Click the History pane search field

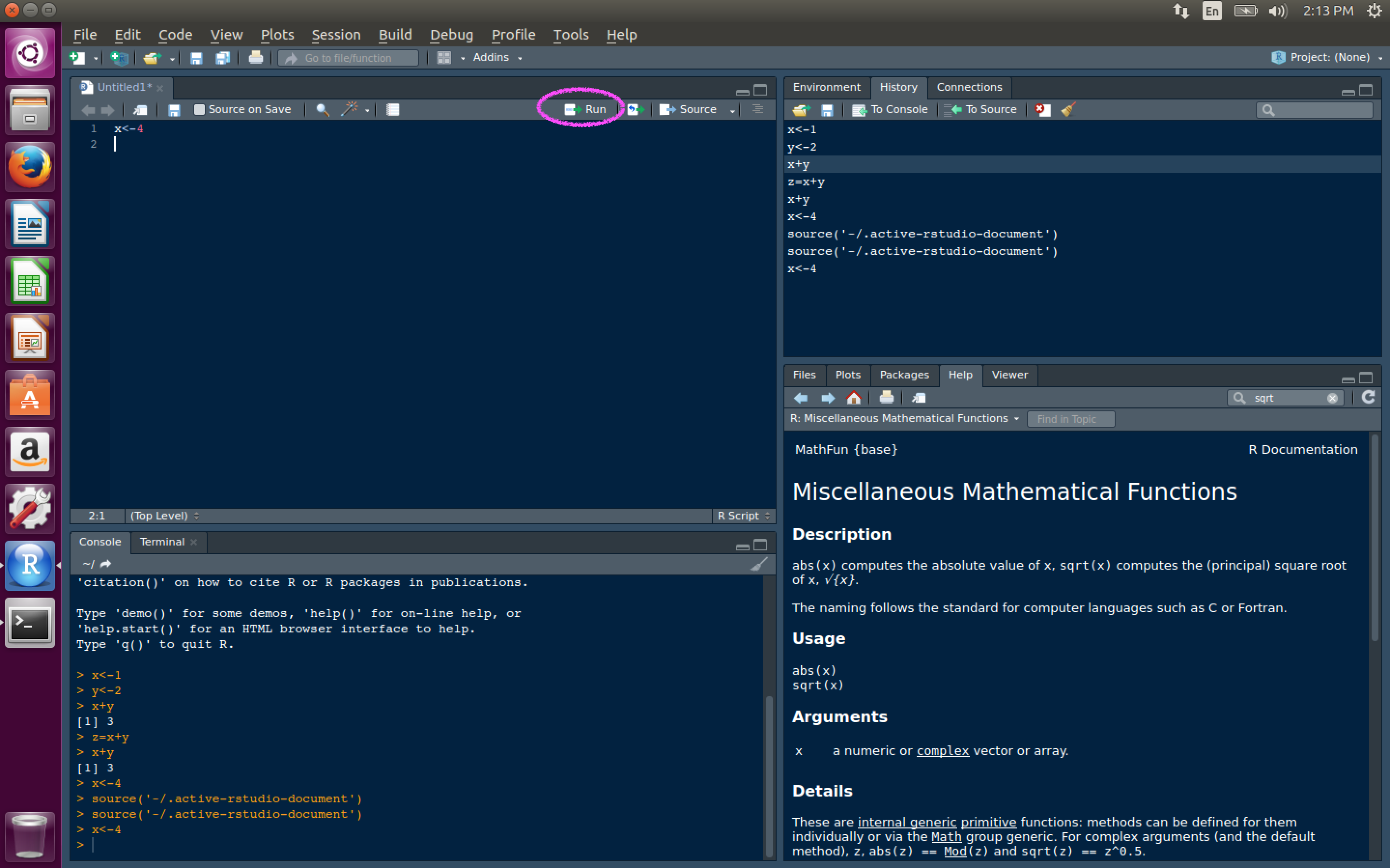pyautogui.click(x=1314, y=110)
